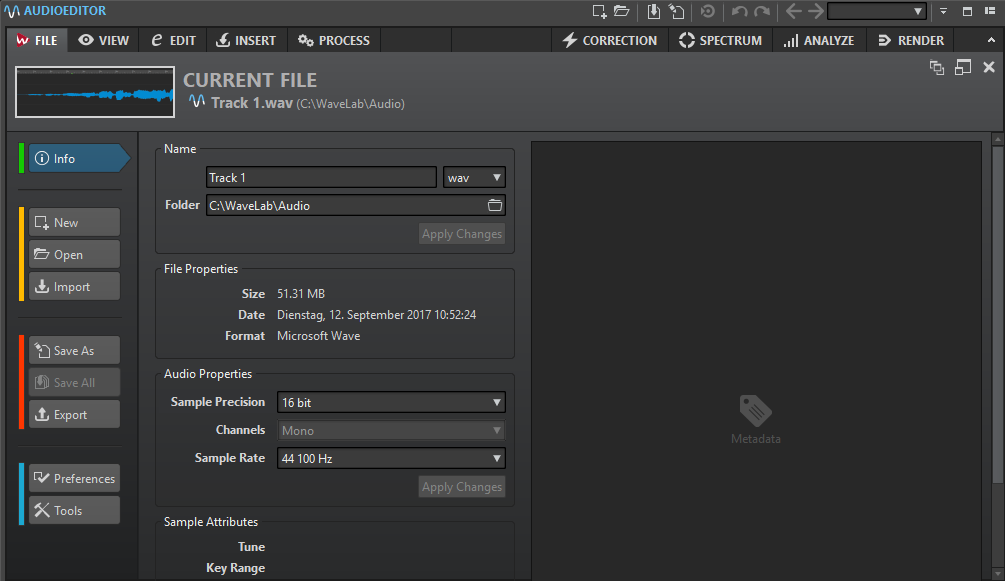This screenshot has height=581, width=1005.
Task: Undo using the curved left arrow icon
Action: tap(739, 11)
